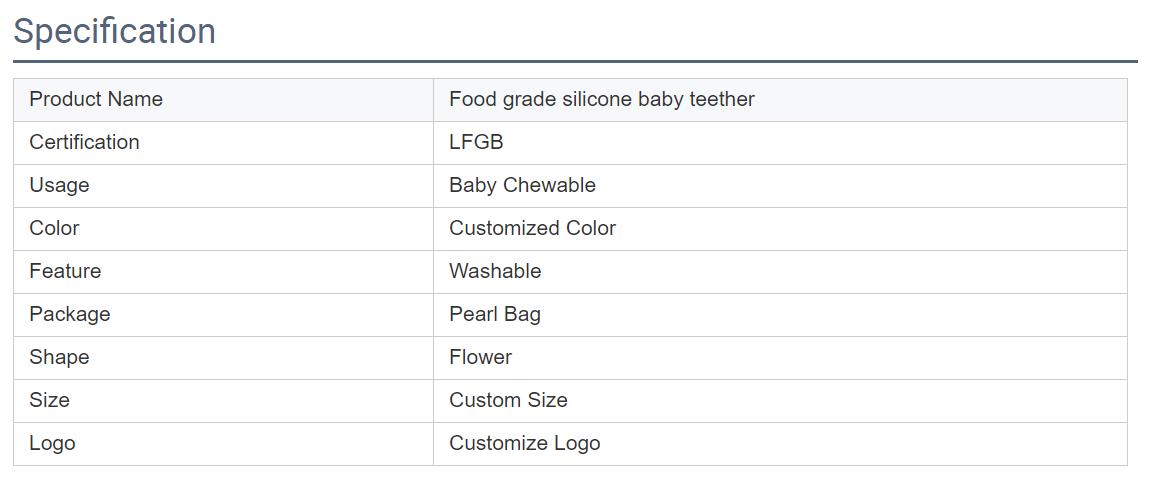Click the Pearl Bag value
This screenshot has width=1163, height=488.
point(495,314)
